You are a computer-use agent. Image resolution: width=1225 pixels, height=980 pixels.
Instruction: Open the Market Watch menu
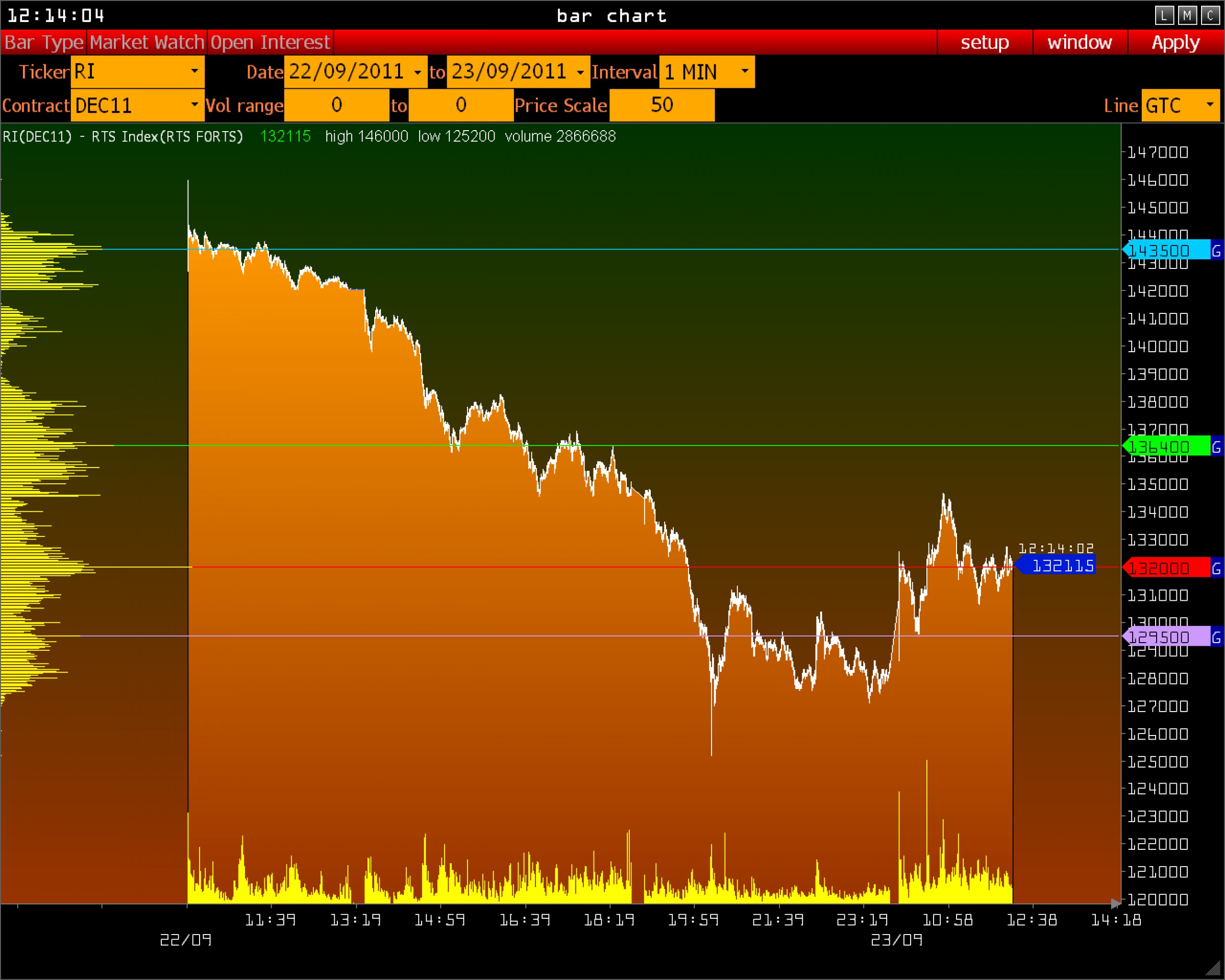146,42
